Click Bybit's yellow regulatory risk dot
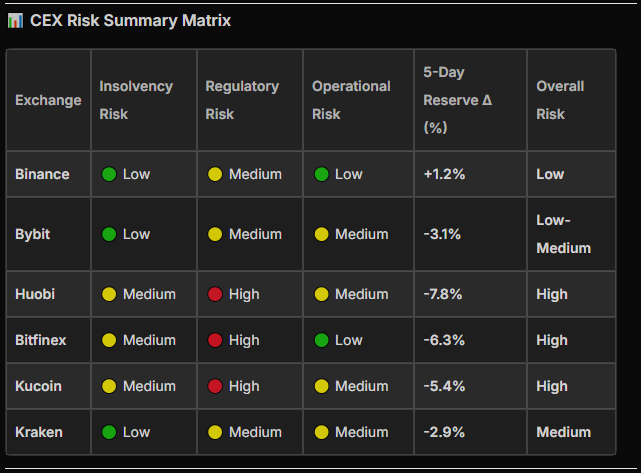The image size is (641, 473). (215, 234)
